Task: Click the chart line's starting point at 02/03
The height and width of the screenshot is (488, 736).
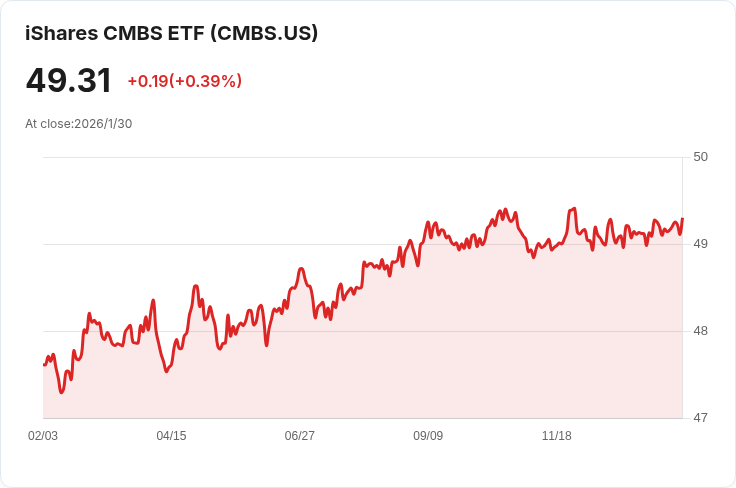Action: click(x=44, y=365)
